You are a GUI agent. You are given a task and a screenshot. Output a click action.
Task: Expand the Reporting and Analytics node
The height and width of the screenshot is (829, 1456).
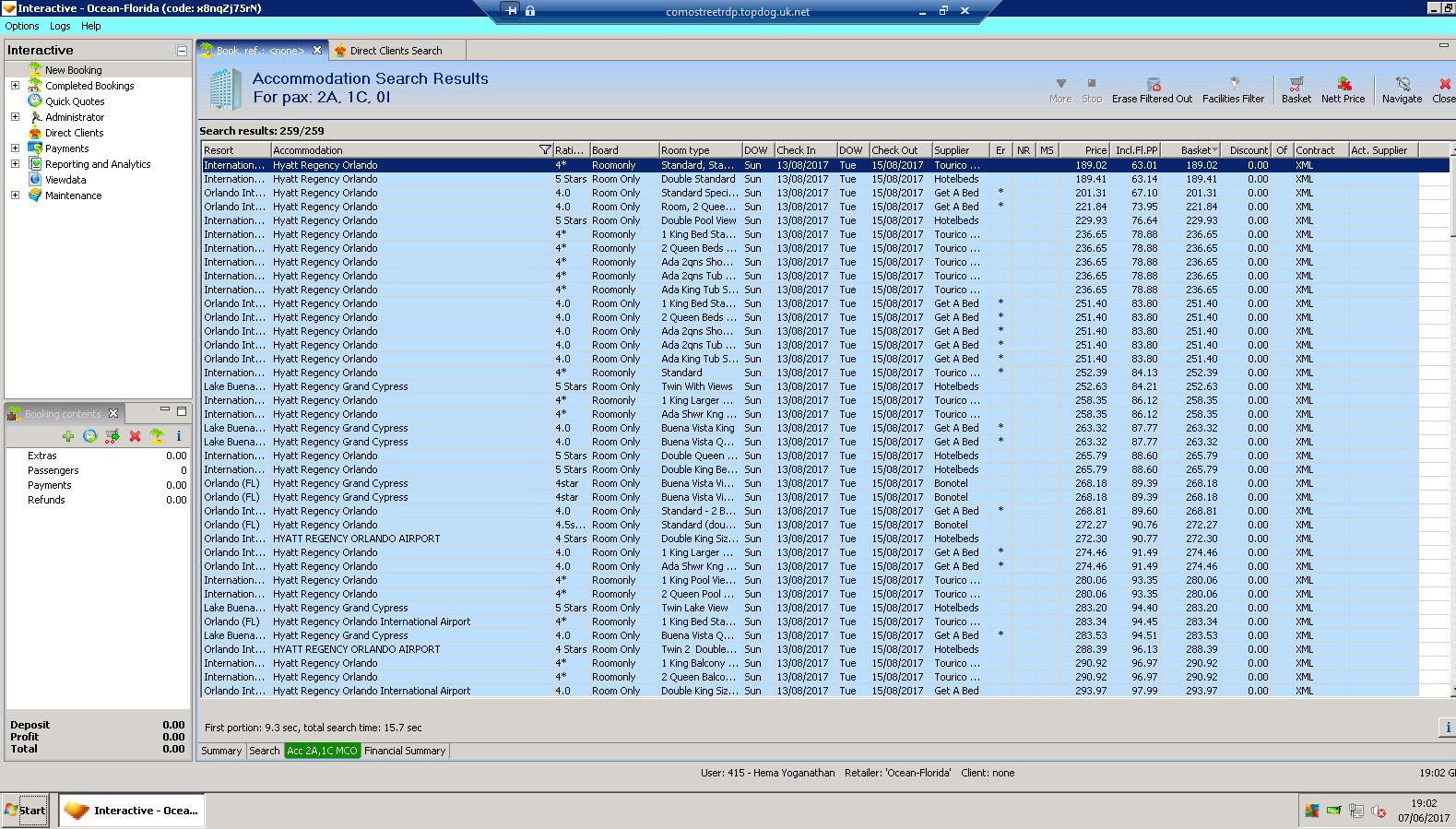click(15, 164)
